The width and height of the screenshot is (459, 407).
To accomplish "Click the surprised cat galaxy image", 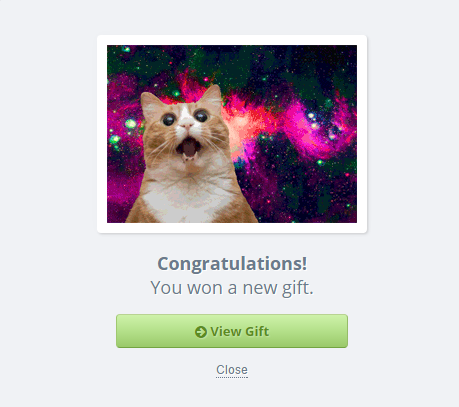I will 232,134.
